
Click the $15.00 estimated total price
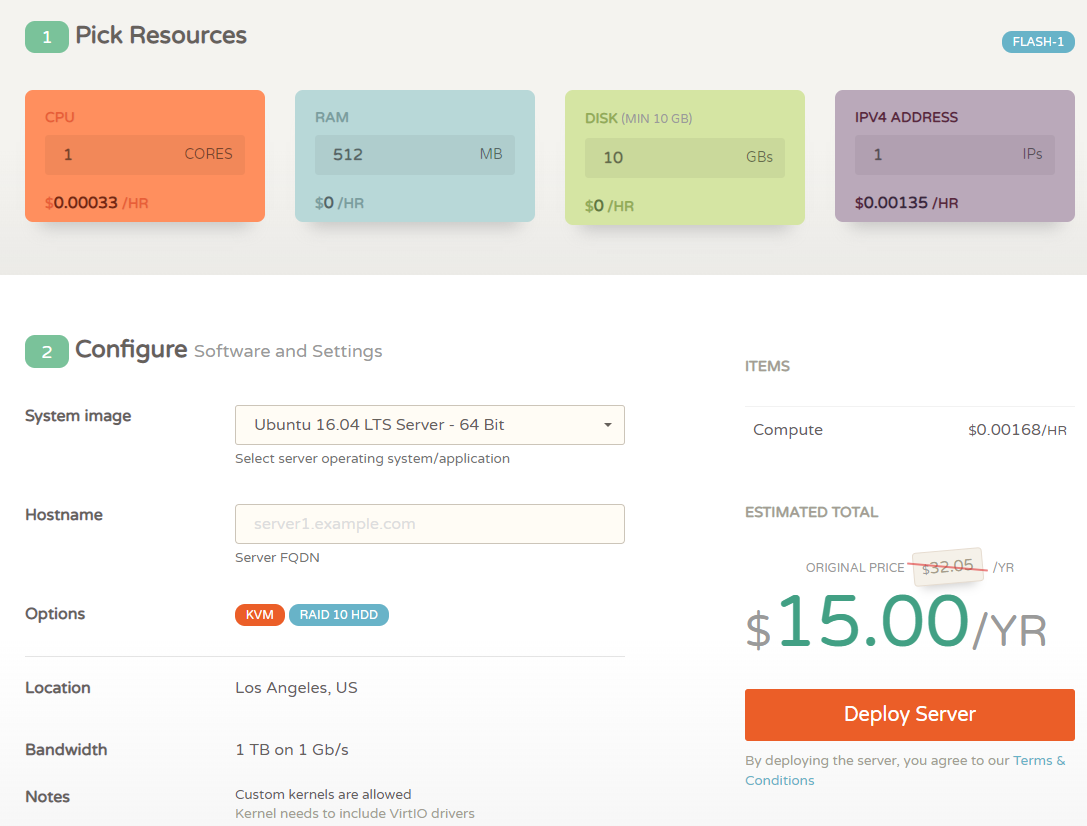pyautogui.click(x=872, y=624)
